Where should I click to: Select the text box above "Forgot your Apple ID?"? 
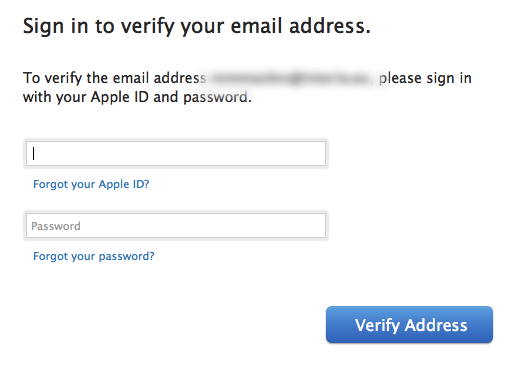[x=176, y=153]
